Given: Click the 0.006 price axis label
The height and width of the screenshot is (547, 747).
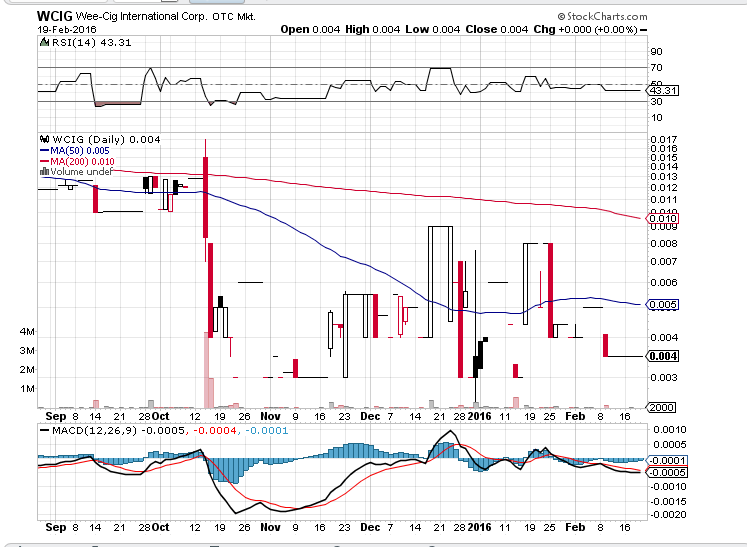Looking at the screenshot, I should 664,283.
